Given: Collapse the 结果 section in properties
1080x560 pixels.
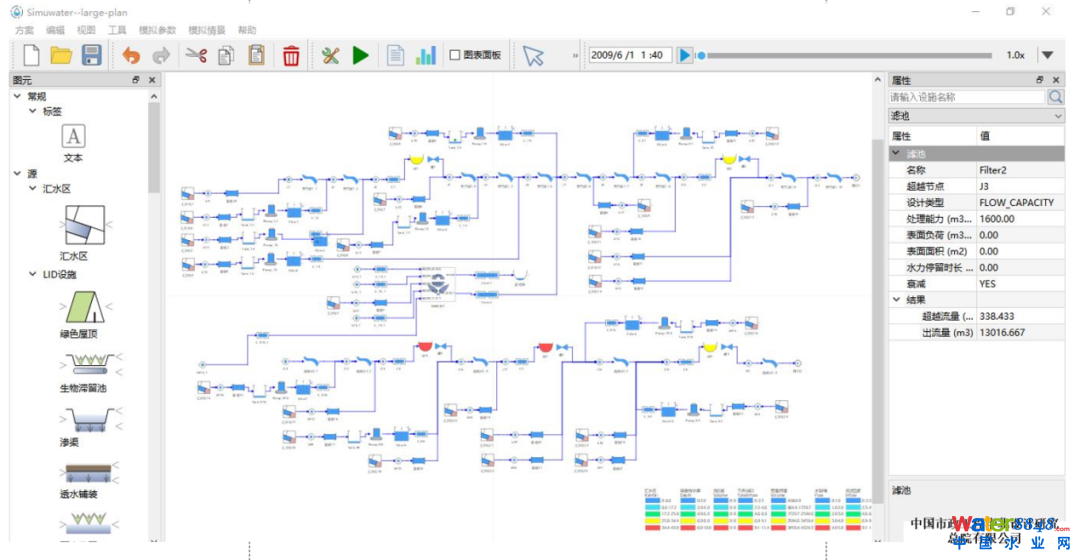Looking at the screenshot, I should pos(897,299).
